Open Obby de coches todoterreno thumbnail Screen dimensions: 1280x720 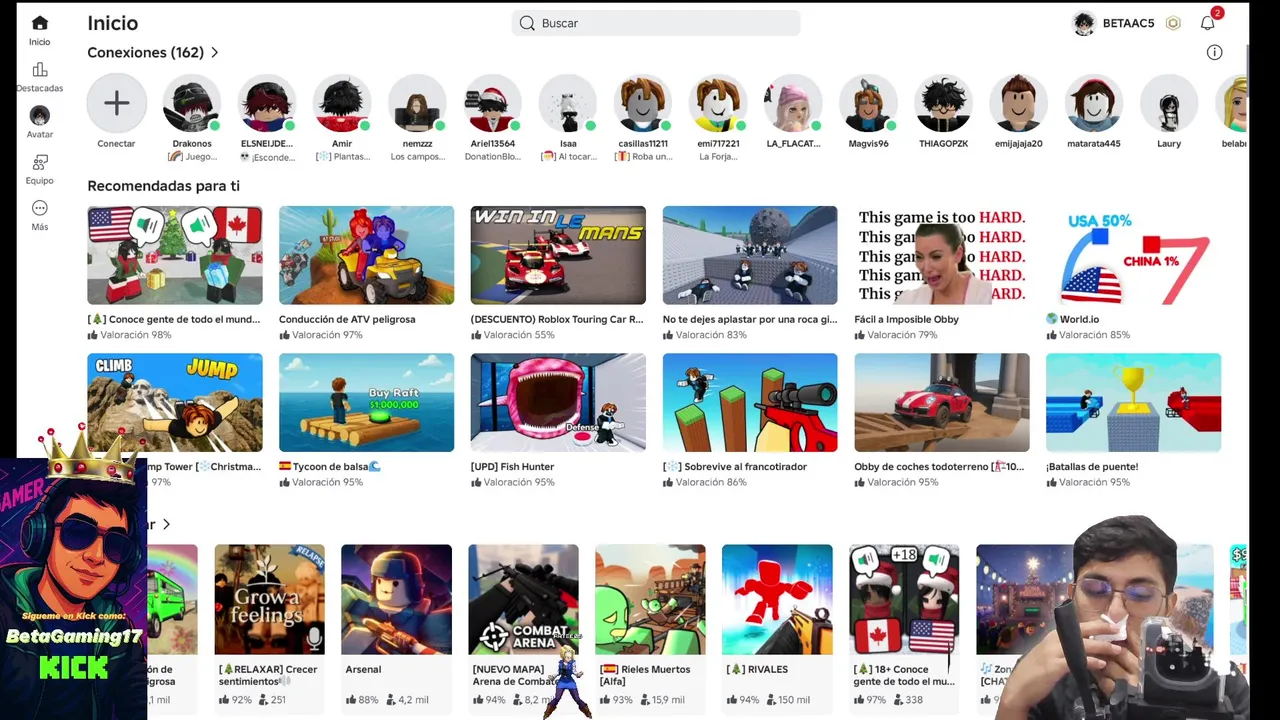click(x=942, y=402)
